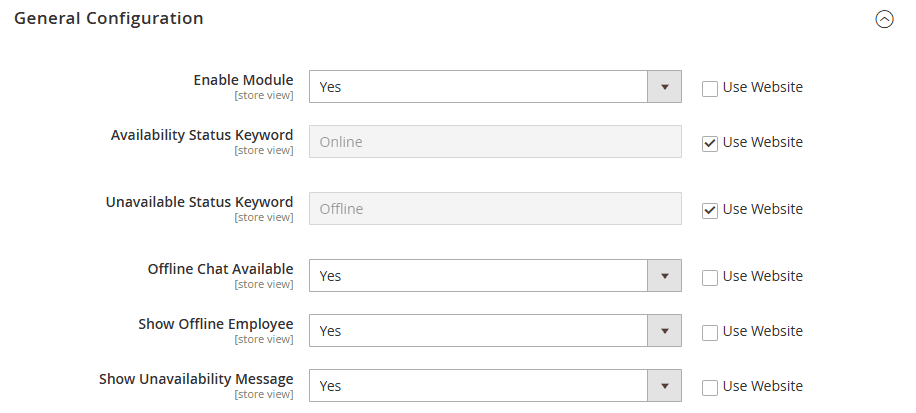Click the General Configuration section heading
916x413 pixels.
(x=109, y=18)
